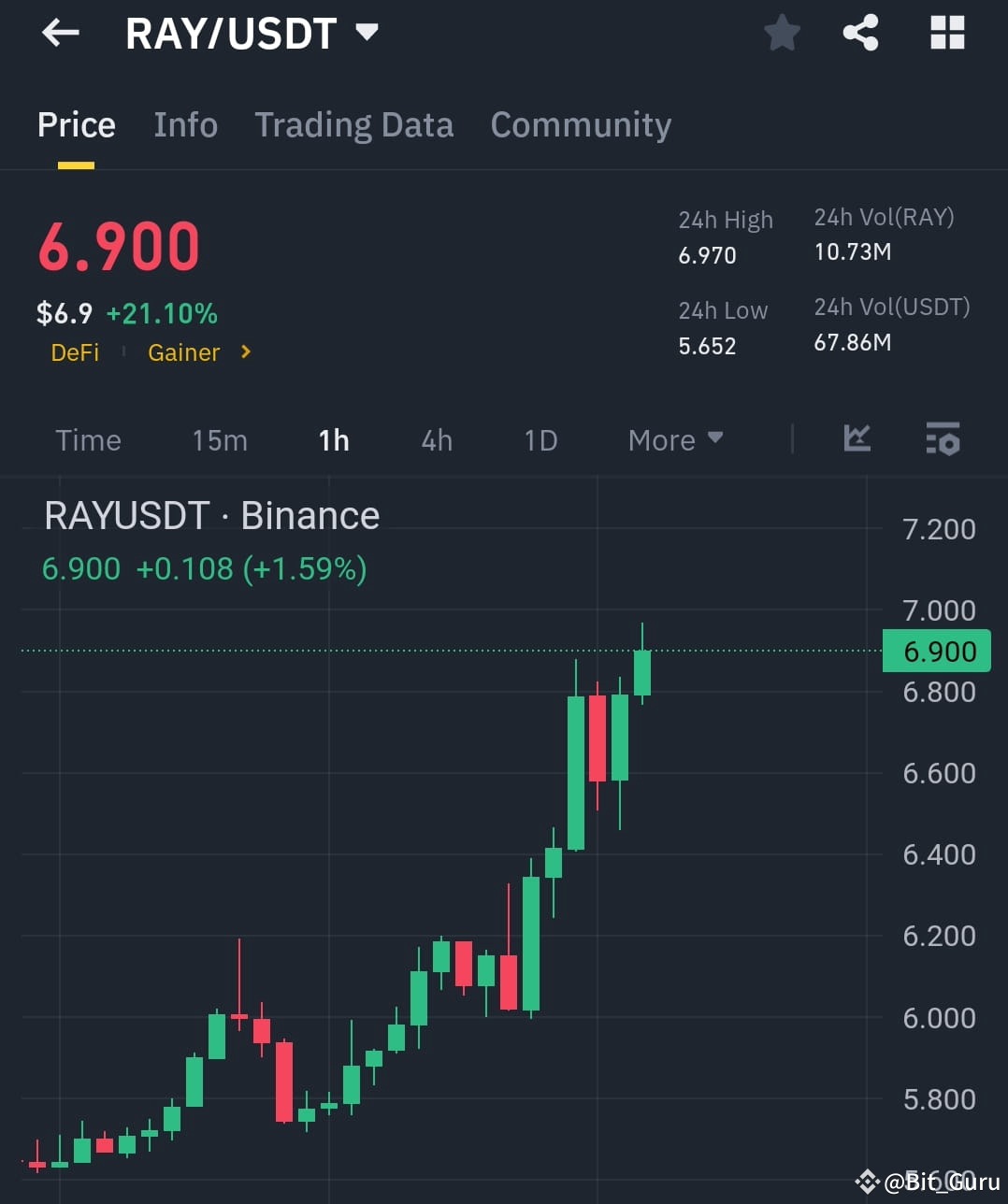Open the Community tab
Image resolution: width=1008 pixels, height=1204 pixels.
coord(581,124)
